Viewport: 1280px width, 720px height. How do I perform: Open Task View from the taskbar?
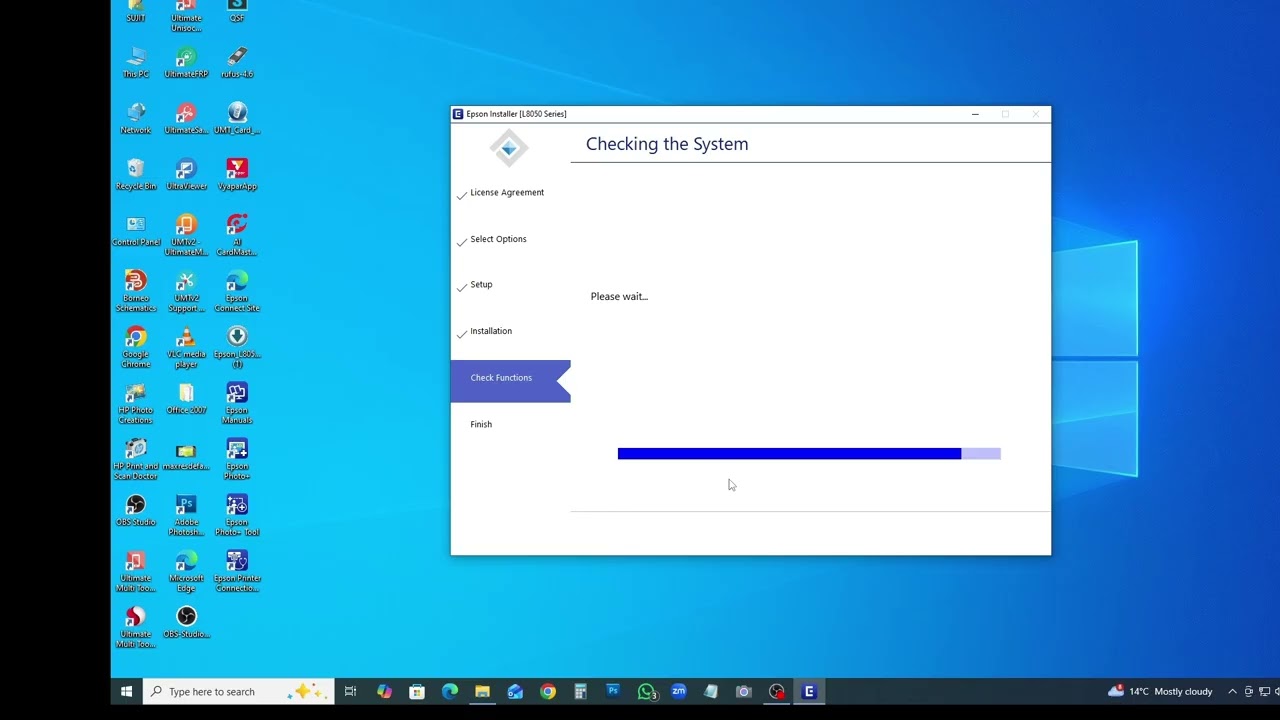[350, 691]
